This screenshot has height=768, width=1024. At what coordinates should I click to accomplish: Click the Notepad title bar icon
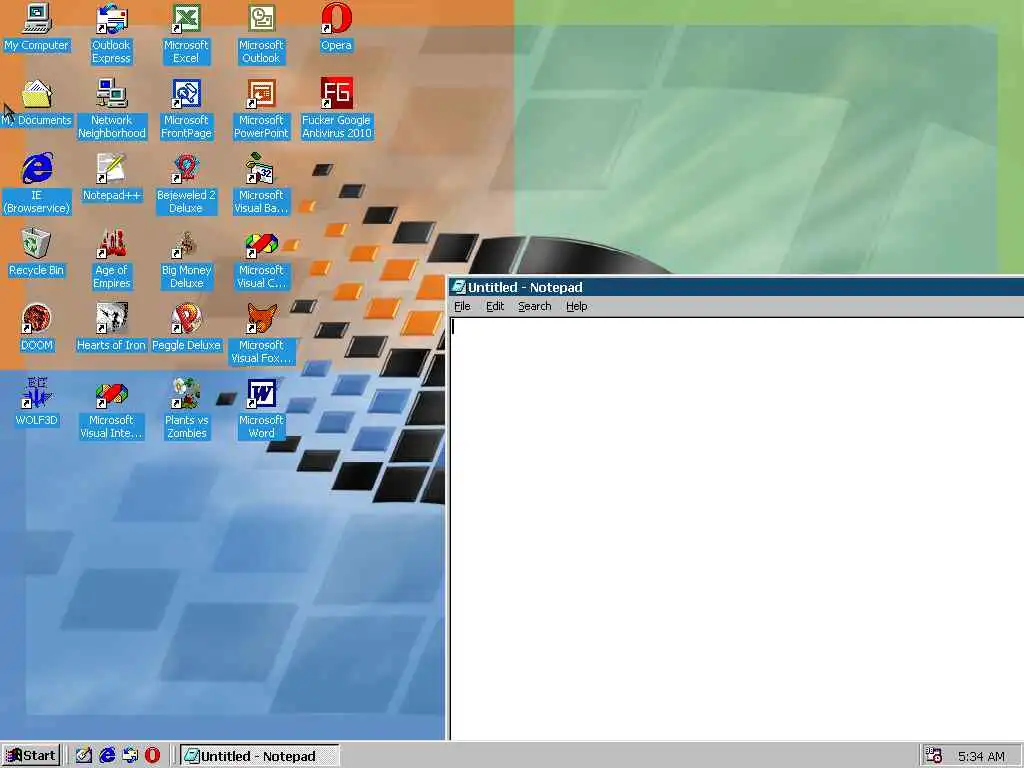459,287
